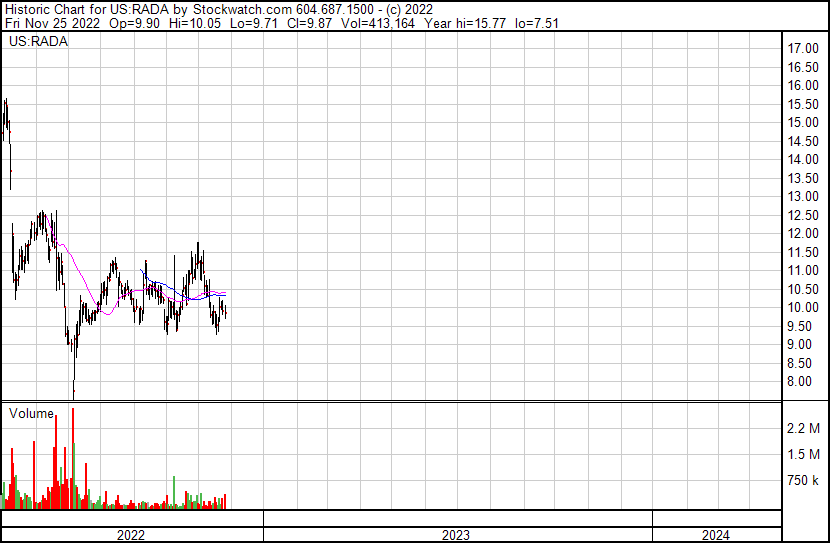Viewport: 830px width, 543px height.
Task: Click the Year hi=15.77 value
Action: coord(465,23)
